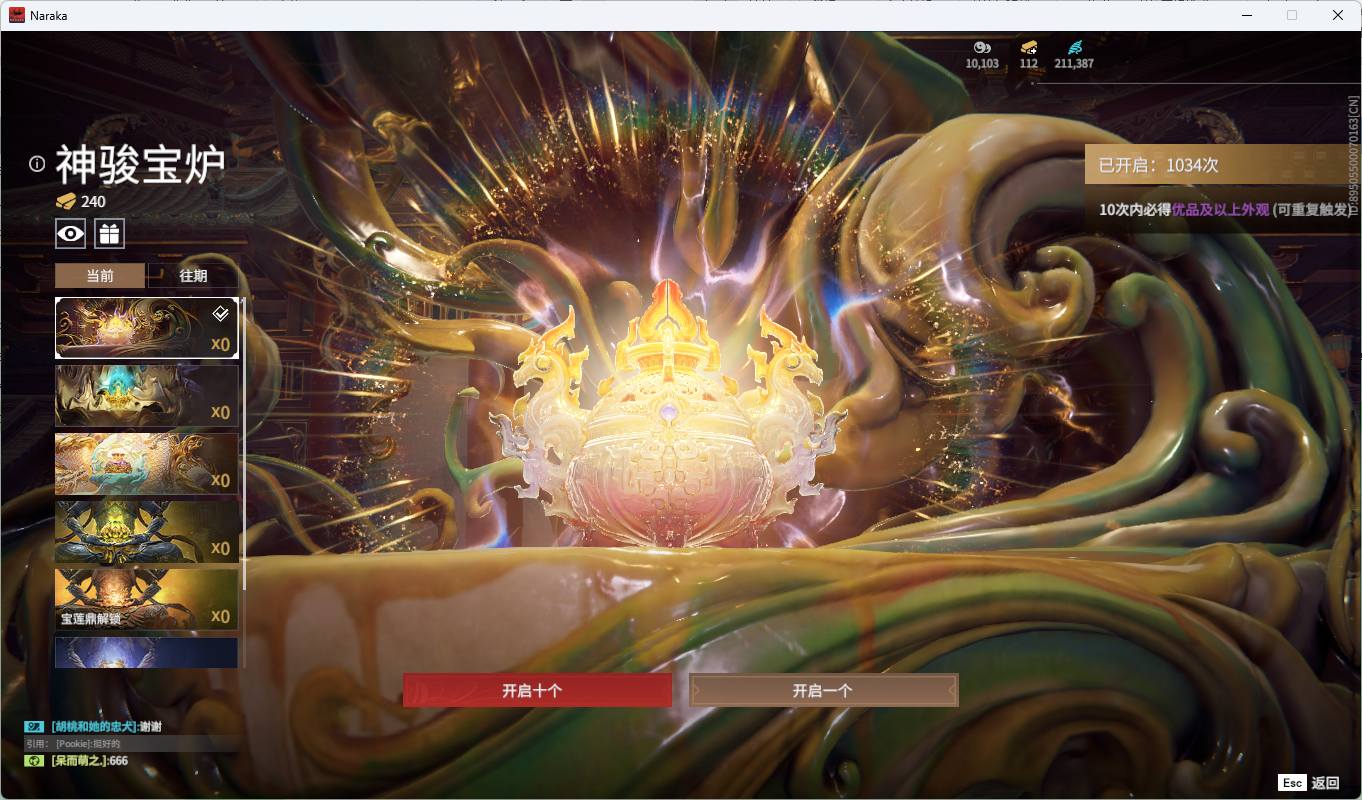Click the info icon beside 神骏宝炉
Viewport: 1362px width, 800px height.
(x=37, y=164)
